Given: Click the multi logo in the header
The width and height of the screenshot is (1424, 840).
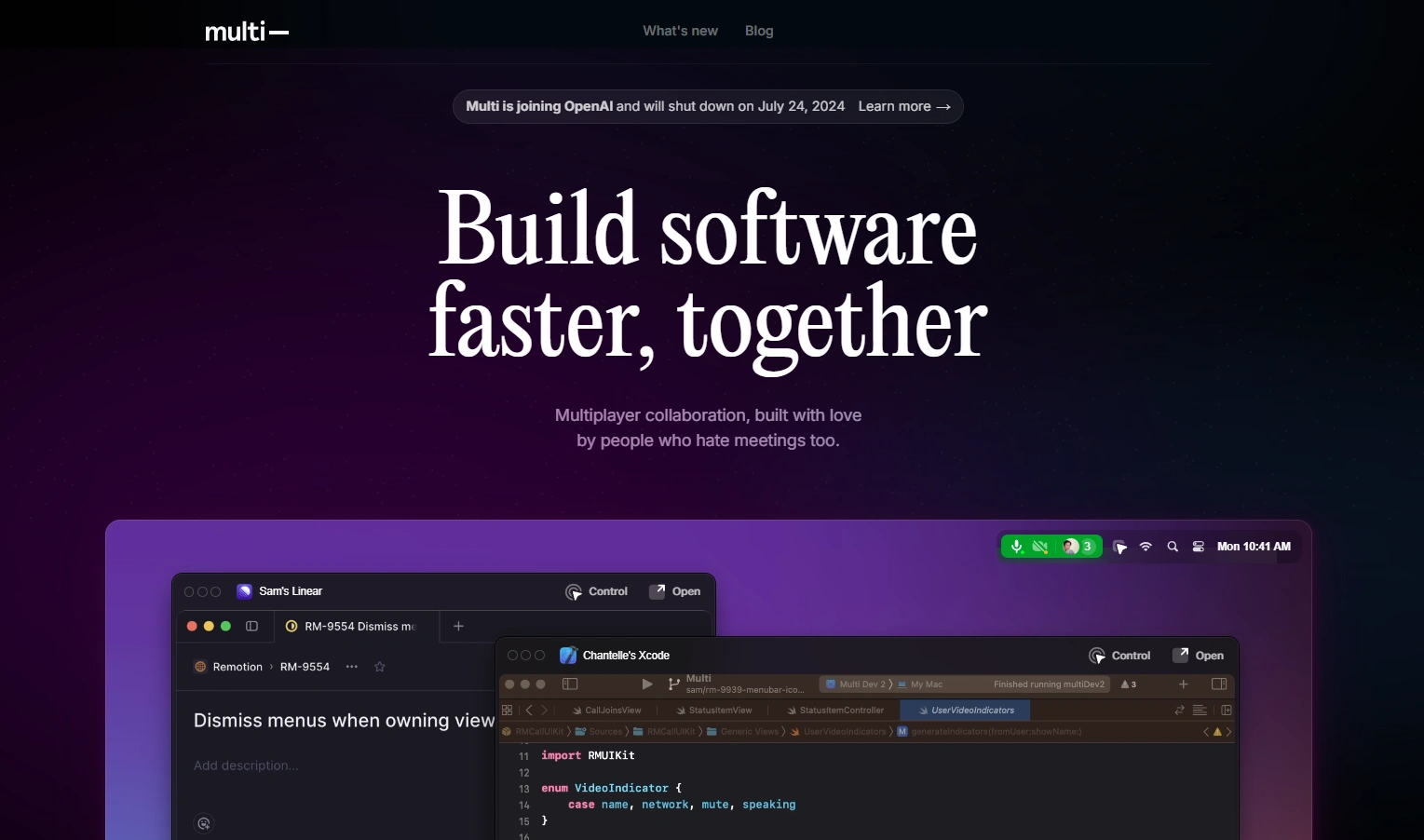Looking at the screenshot, I should click(x=247, y=32).
